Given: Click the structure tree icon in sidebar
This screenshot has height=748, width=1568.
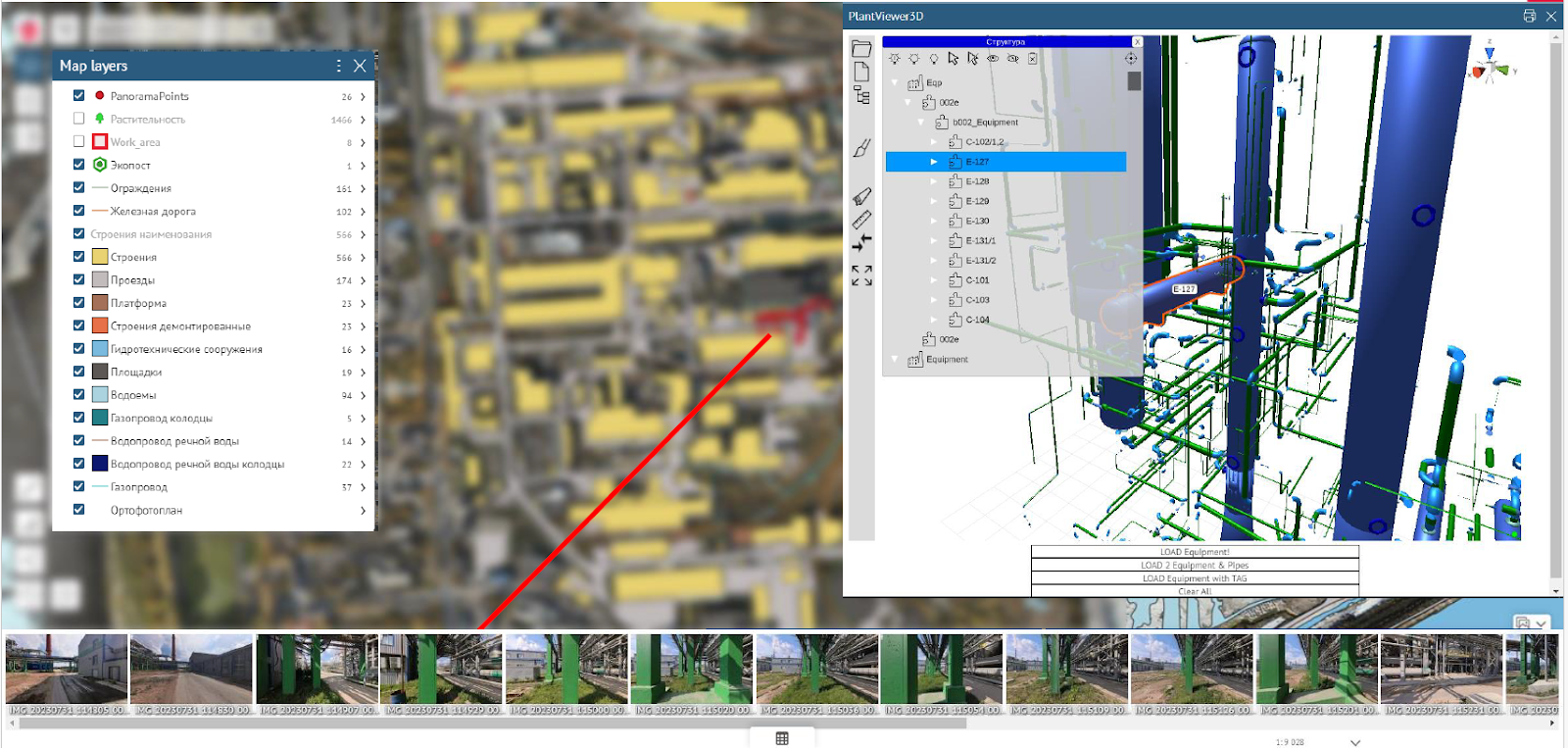Looking at the screenshot, I should (861, 95).
